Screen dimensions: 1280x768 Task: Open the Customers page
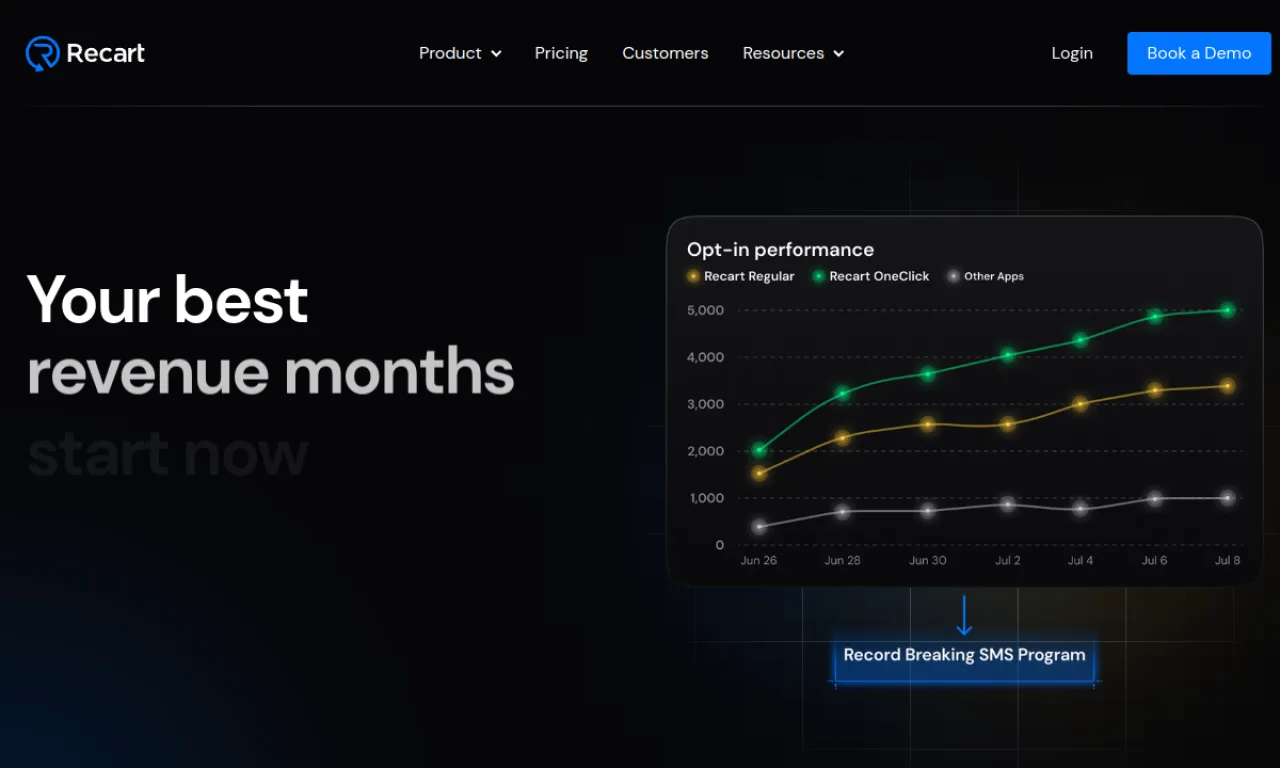(665, 53)
